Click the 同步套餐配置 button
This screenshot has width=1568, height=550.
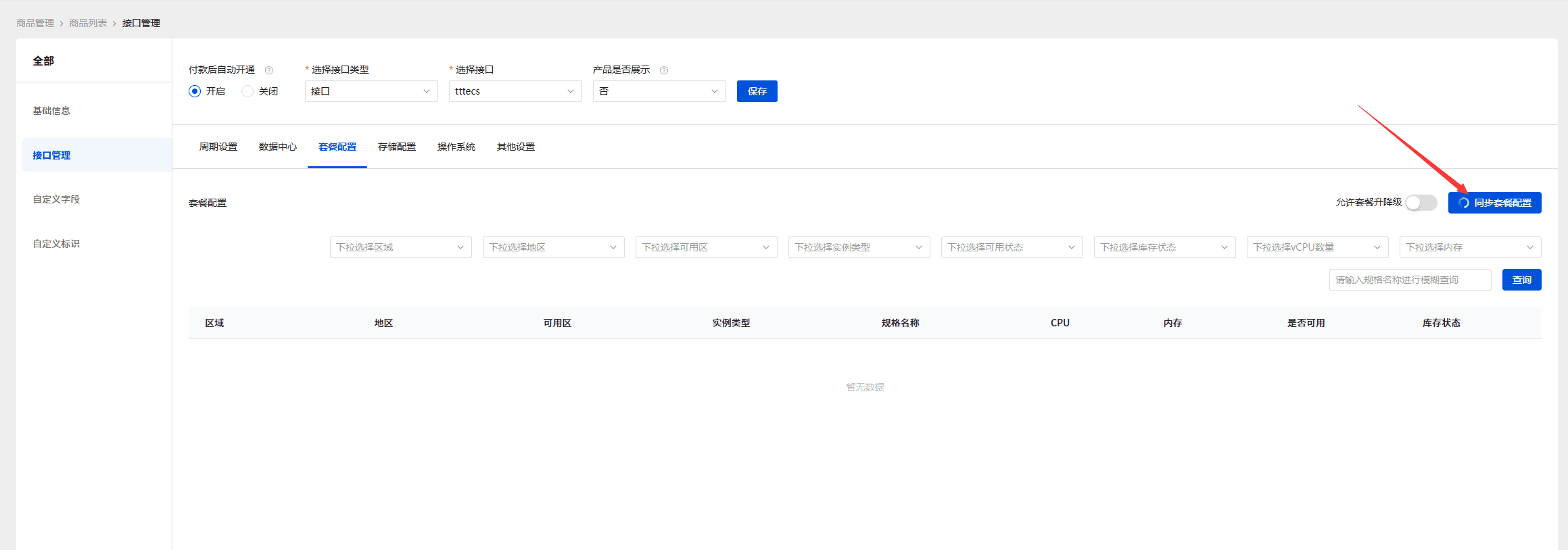[x=1495, y=203]
